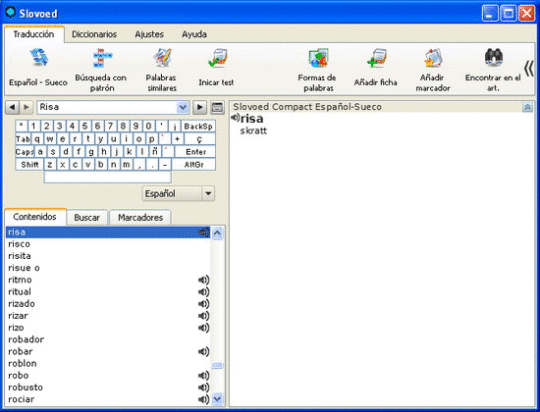Click the Añadir ficha icon
The image size is (540, 412).
(376, 58)
